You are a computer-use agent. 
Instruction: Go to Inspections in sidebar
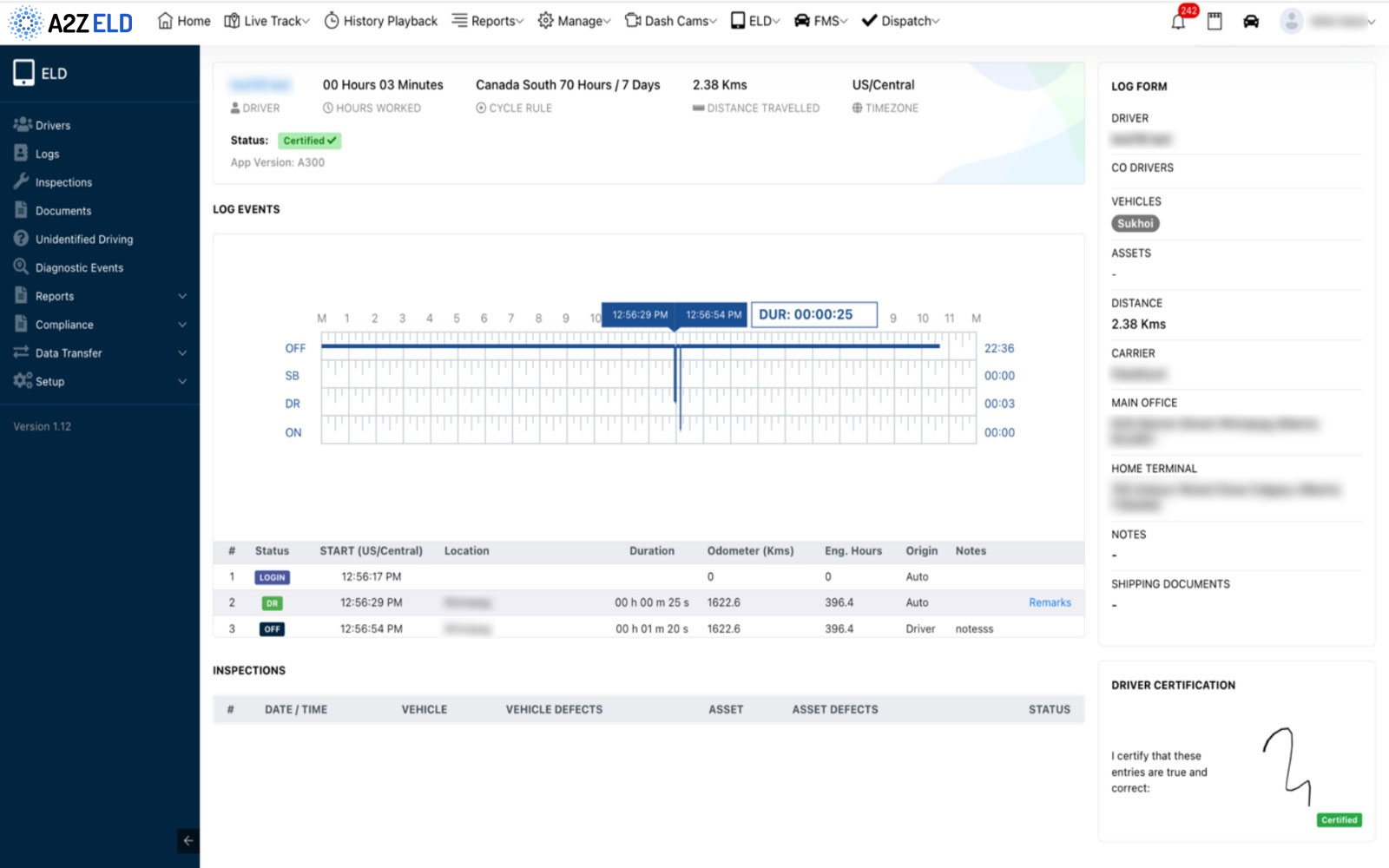(x=63, y=182)
